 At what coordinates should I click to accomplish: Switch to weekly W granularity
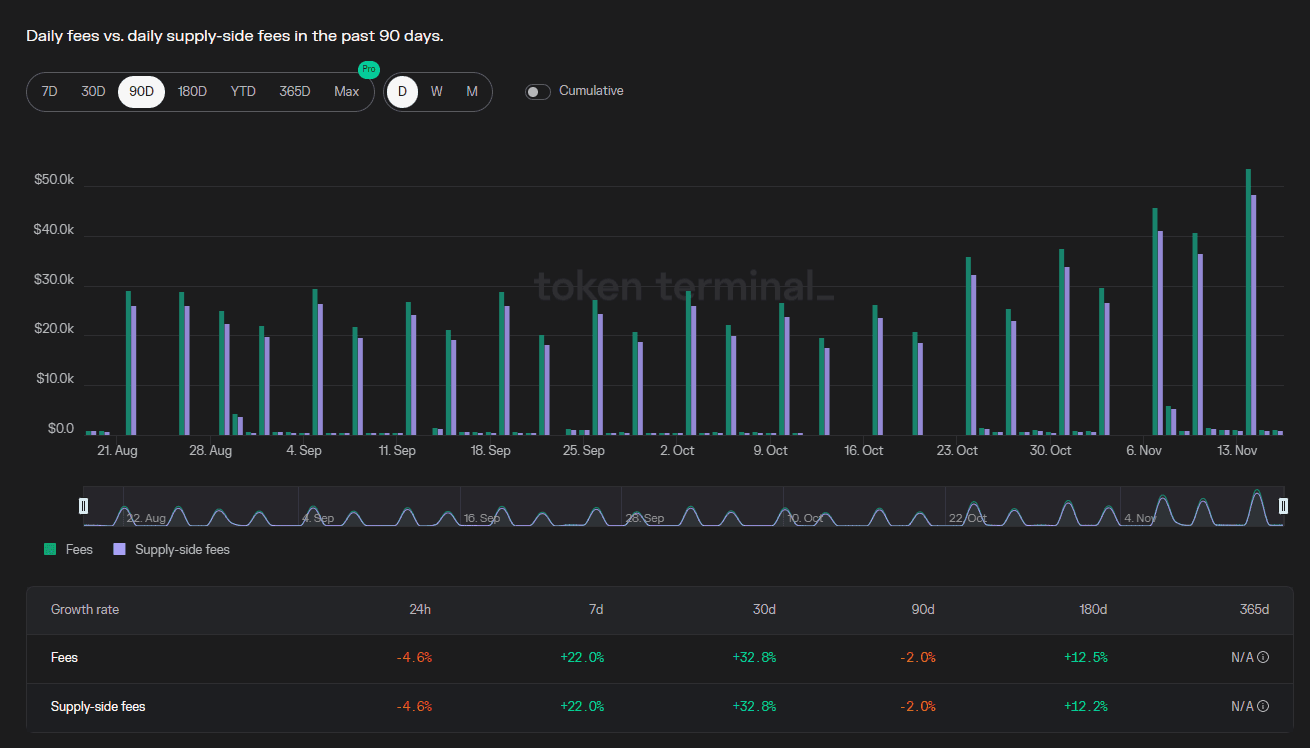click(437, 92)
